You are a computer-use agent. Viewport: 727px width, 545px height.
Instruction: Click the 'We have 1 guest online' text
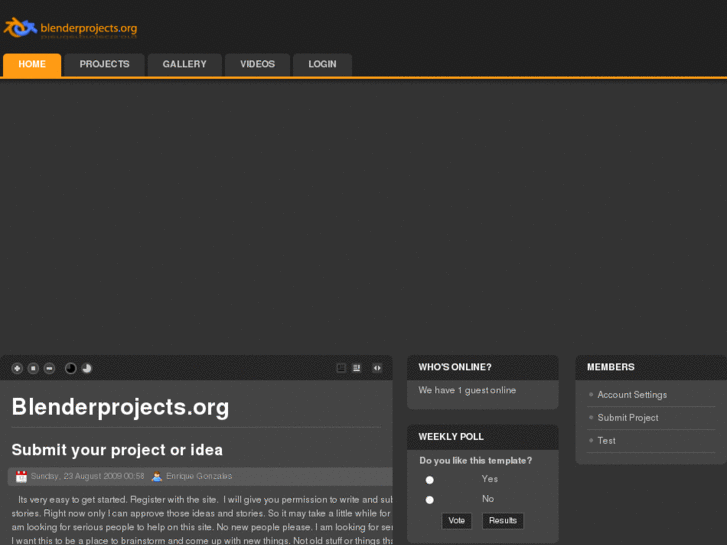[467, 390]
